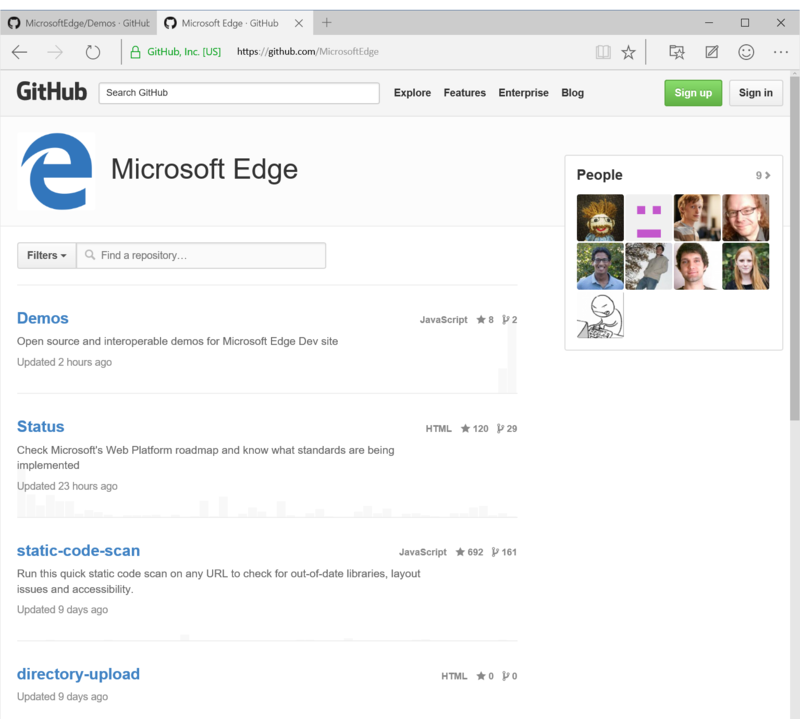The width and height of the screenshot is (800, 719).
Task: Open the Features nav link
Action: [x=464, y=93]
